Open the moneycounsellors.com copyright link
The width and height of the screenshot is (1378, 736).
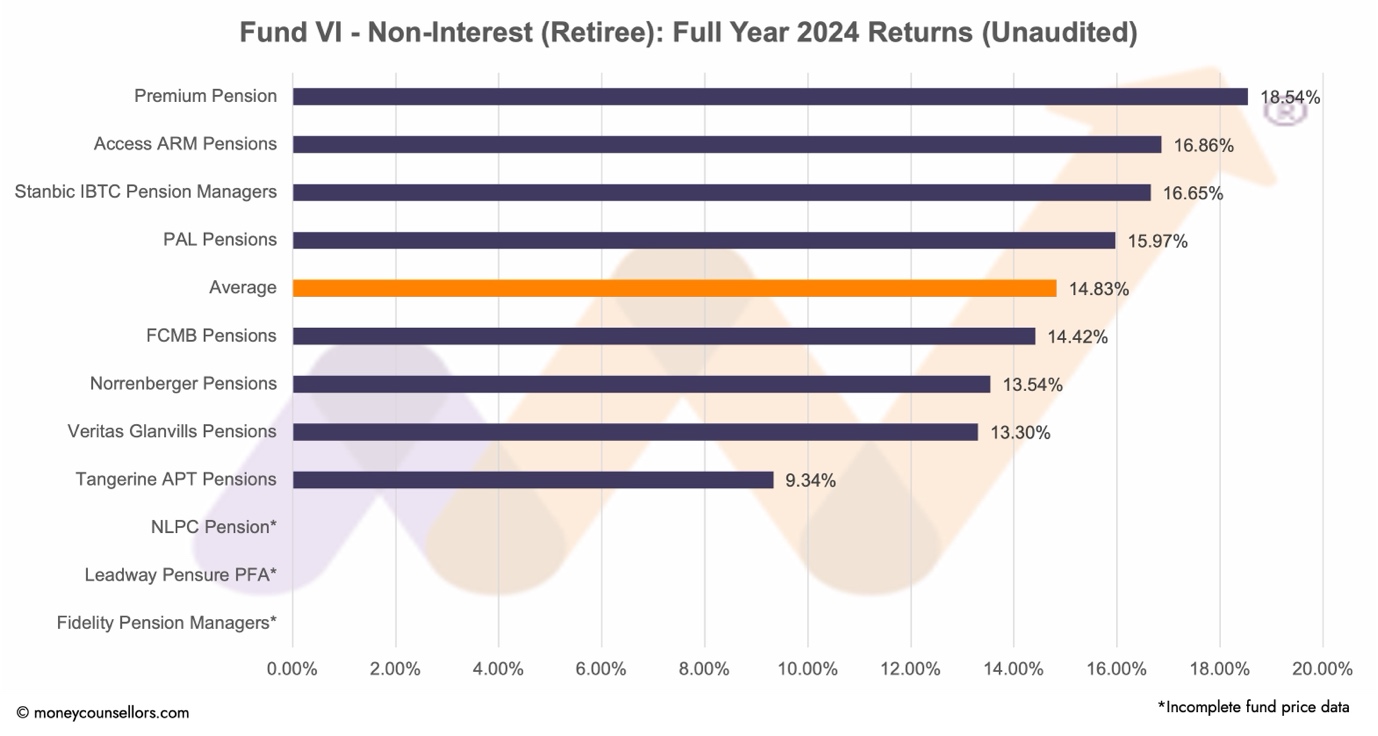pos(103,713)
